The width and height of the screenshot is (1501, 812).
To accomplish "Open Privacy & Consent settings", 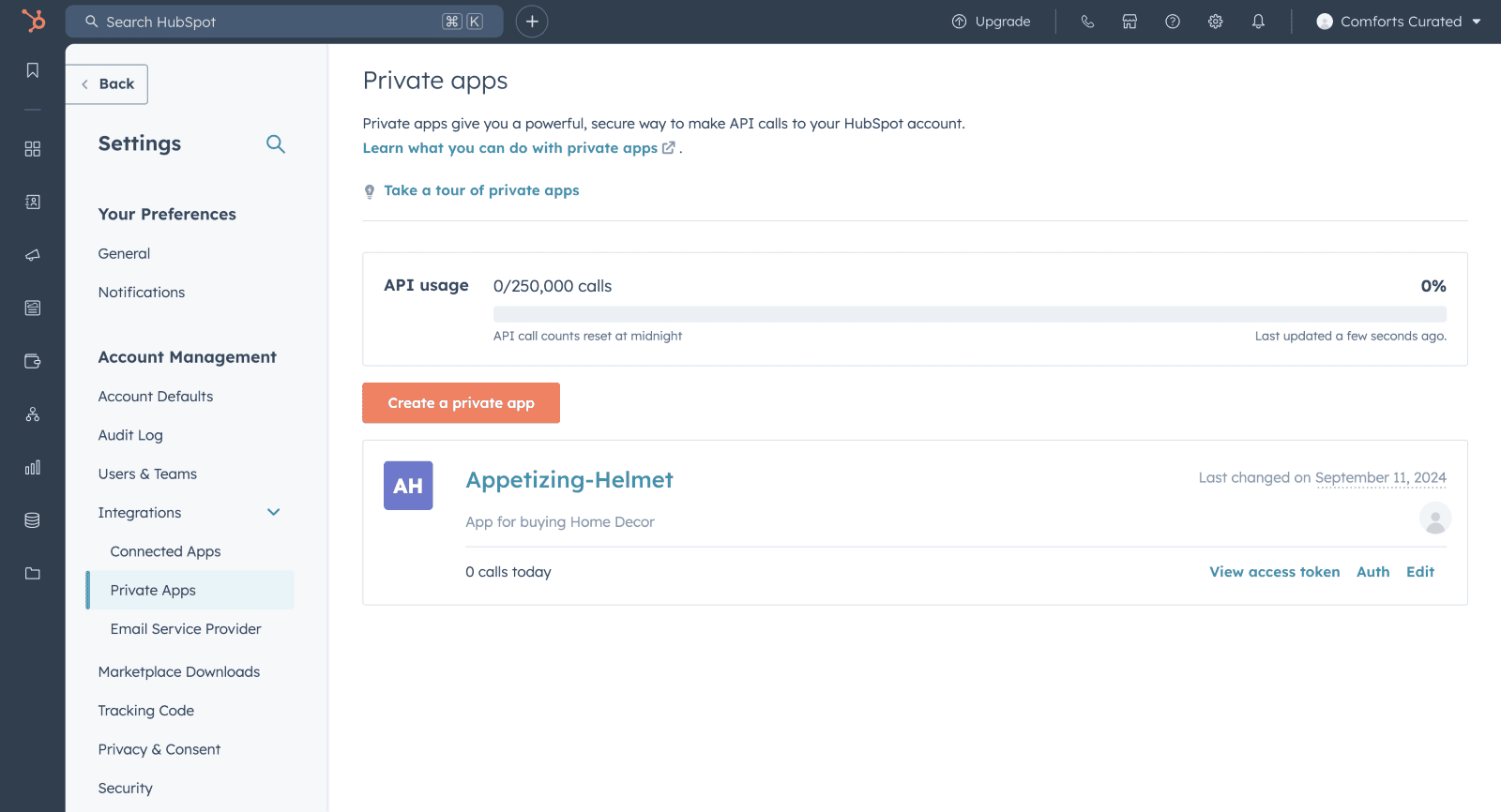I will 159,750.
